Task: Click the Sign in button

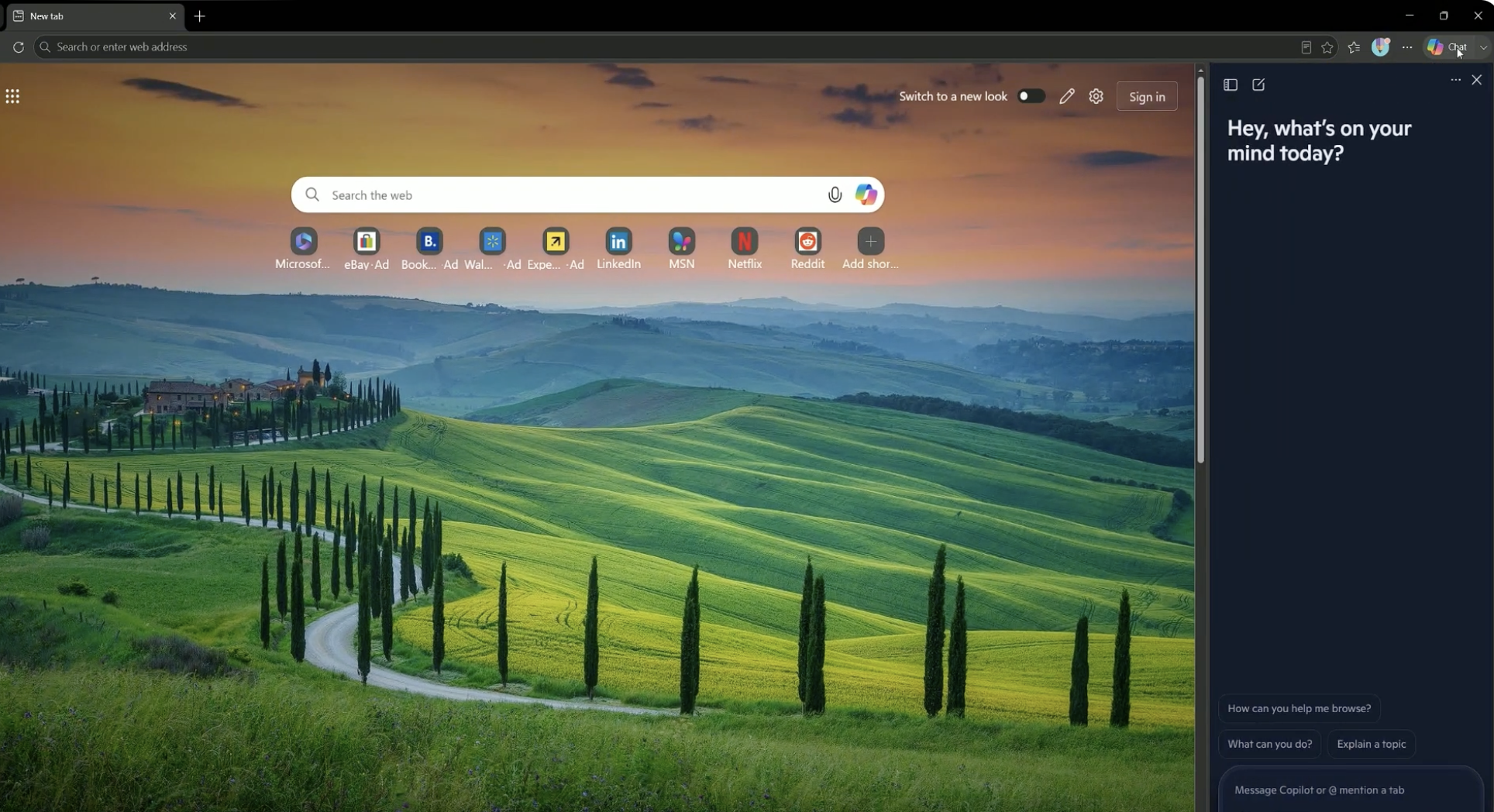Action: [x=1147, y=97]
